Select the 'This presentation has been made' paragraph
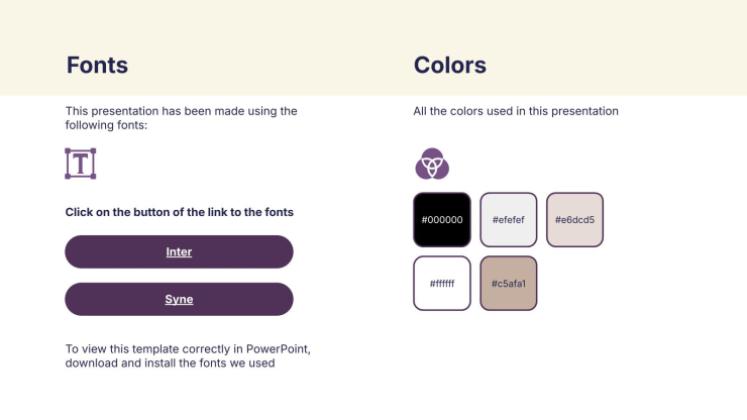Screen dimensions: 747x420 [181, 118]
